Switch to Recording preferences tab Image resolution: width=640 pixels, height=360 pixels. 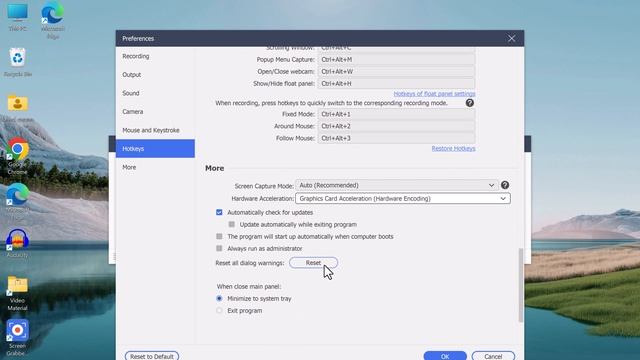pos(155,56)
